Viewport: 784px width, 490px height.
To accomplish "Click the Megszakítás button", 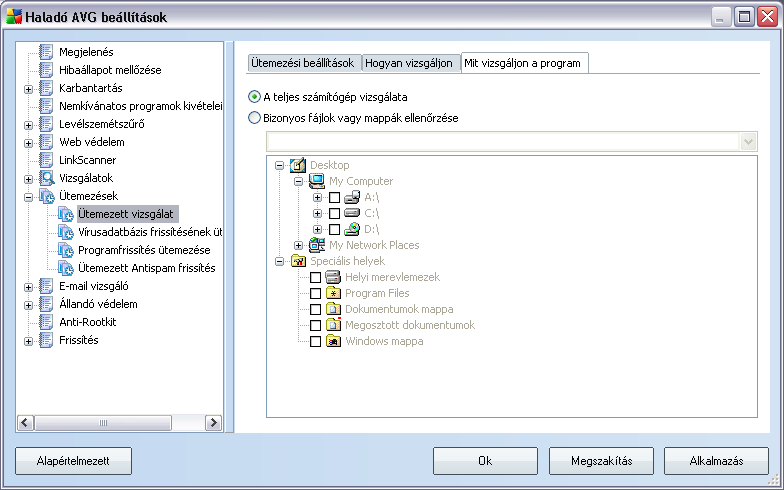I will tap(602, 460).
